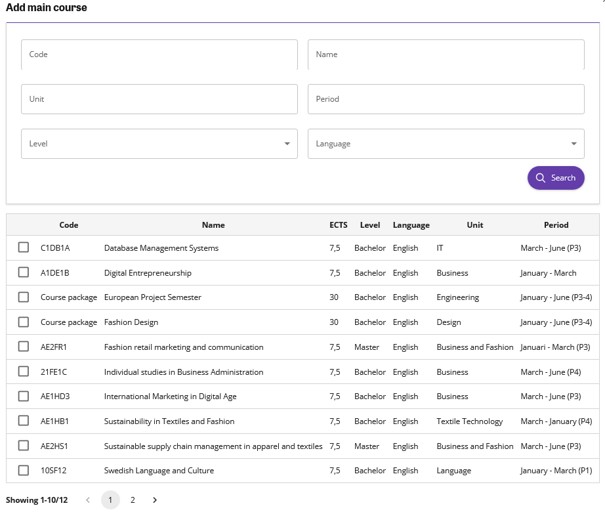Click Textile Technology unit cell
Viewport: 605px width, 514px height.
(470, 421)
